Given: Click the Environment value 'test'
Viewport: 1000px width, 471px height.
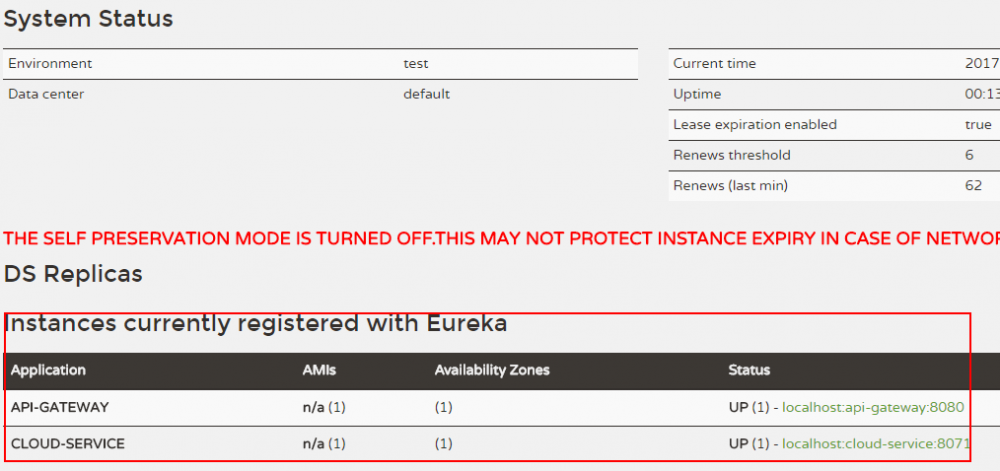Looking at the screenshot, I should [416, 64].
